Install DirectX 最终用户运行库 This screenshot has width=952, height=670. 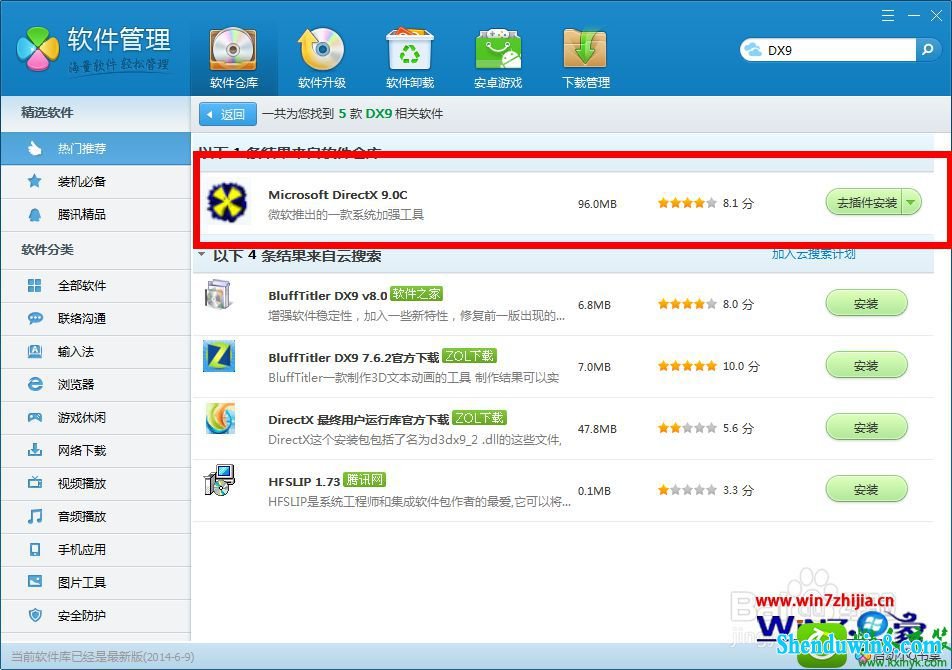(866, 427)
